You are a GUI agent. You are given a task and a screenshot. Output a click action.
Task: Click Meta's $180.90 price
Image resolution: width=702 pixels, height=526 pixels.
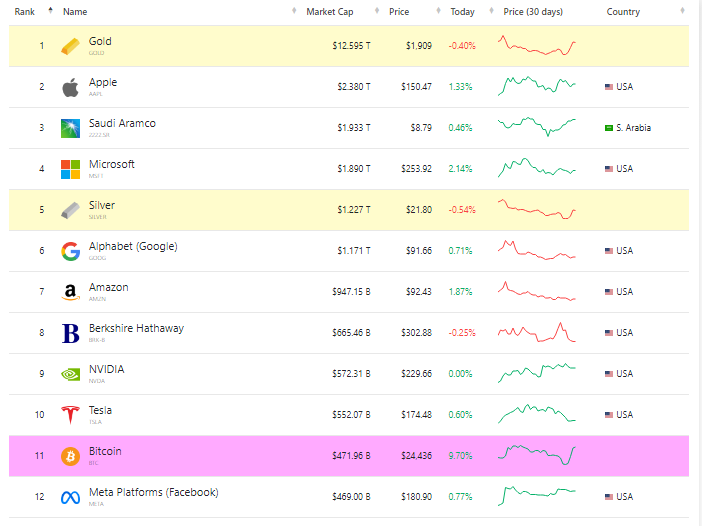point(416,497)
